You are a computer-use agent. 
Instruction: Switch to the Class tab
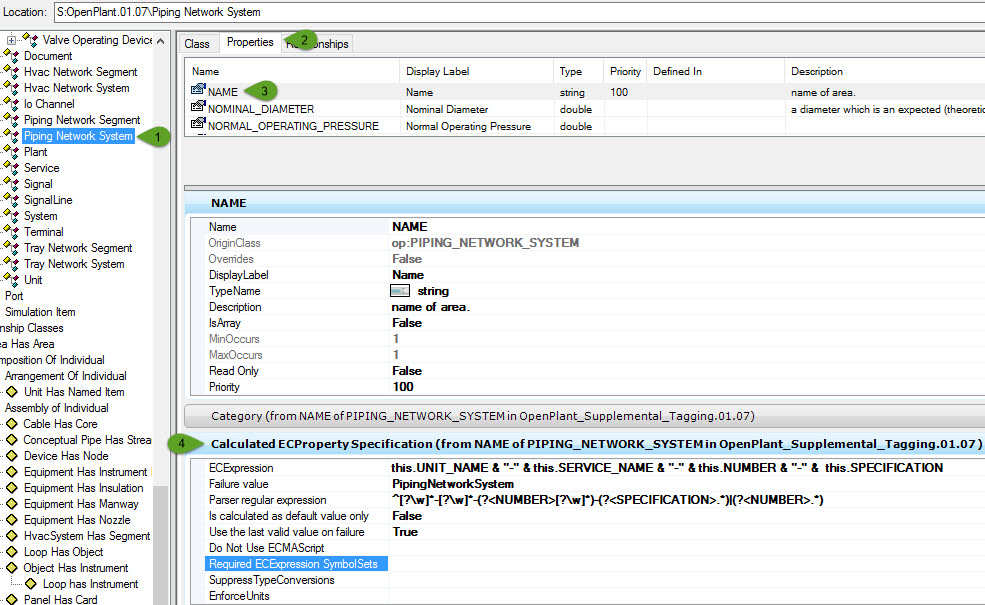(x=197, y=43)
